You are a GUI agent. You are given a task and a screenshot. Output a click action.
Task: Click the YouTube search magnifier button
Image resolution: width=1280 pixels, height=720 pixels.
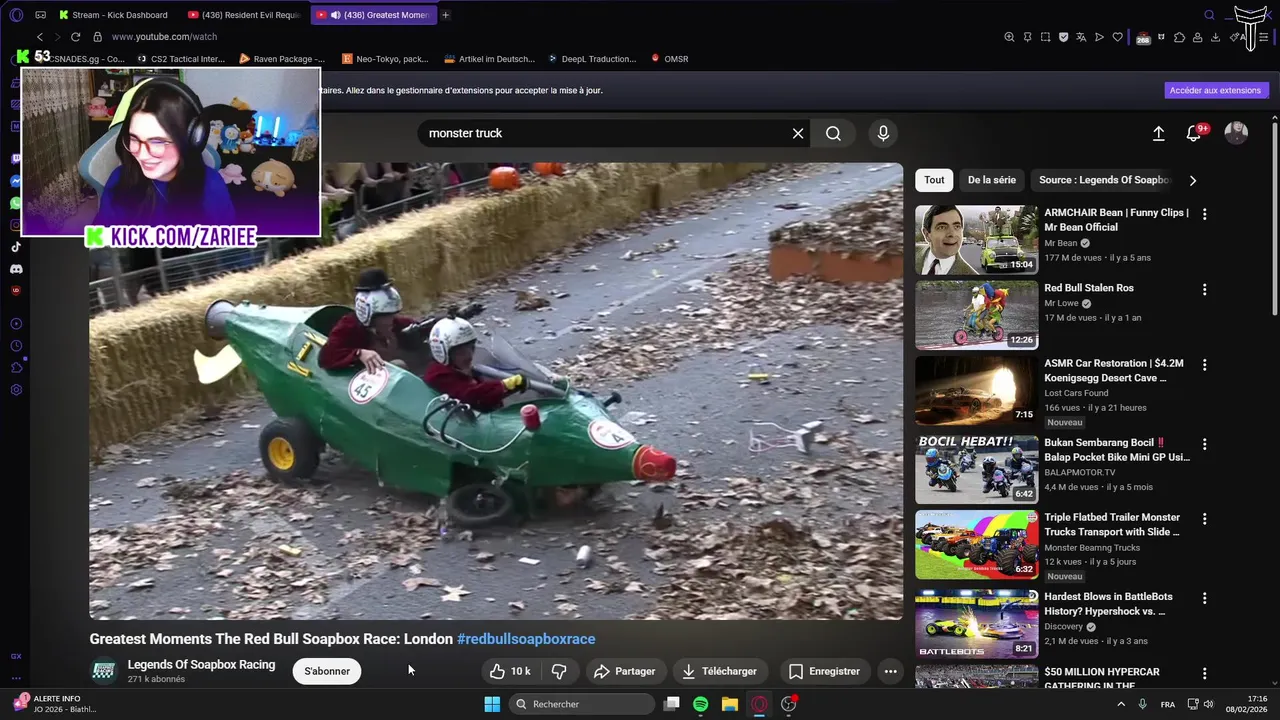coord(833,133)
